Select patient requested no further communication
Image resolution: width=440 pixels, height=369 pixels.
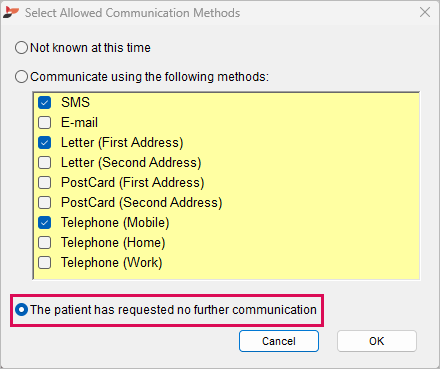point(21,310)
